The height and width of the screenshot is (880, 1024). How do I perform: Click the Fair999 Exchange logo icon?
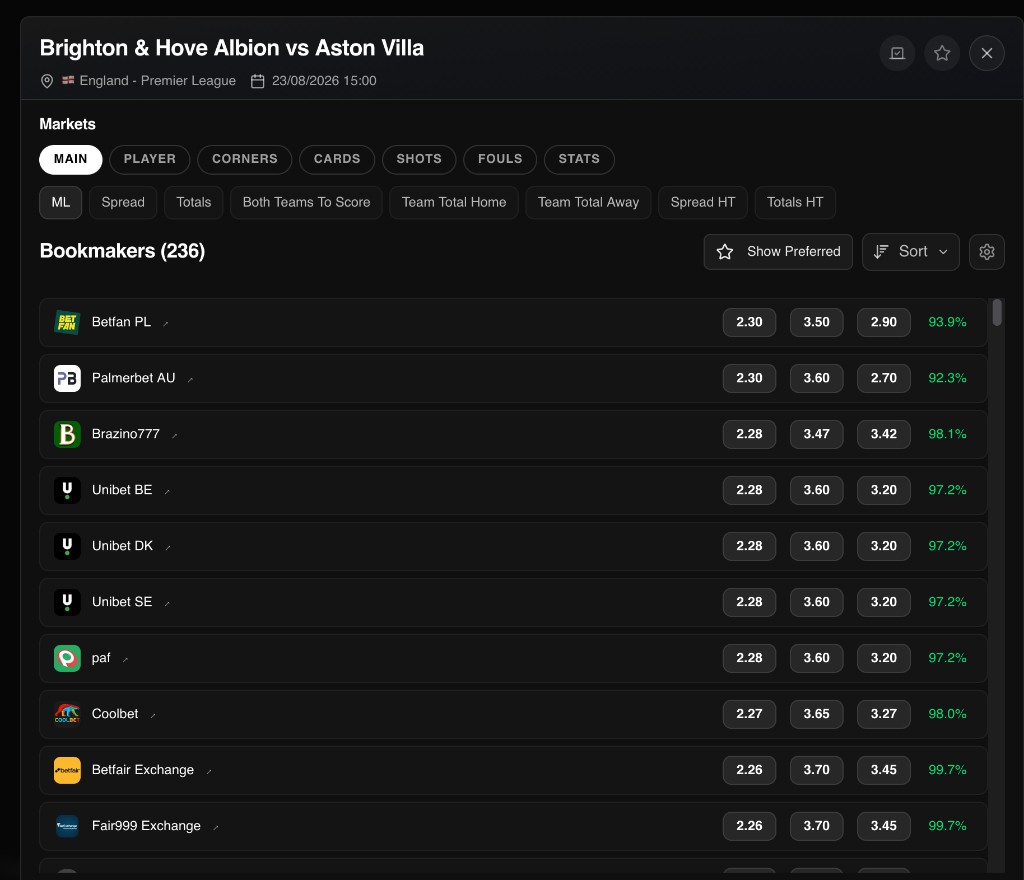[x=67, y=826]
